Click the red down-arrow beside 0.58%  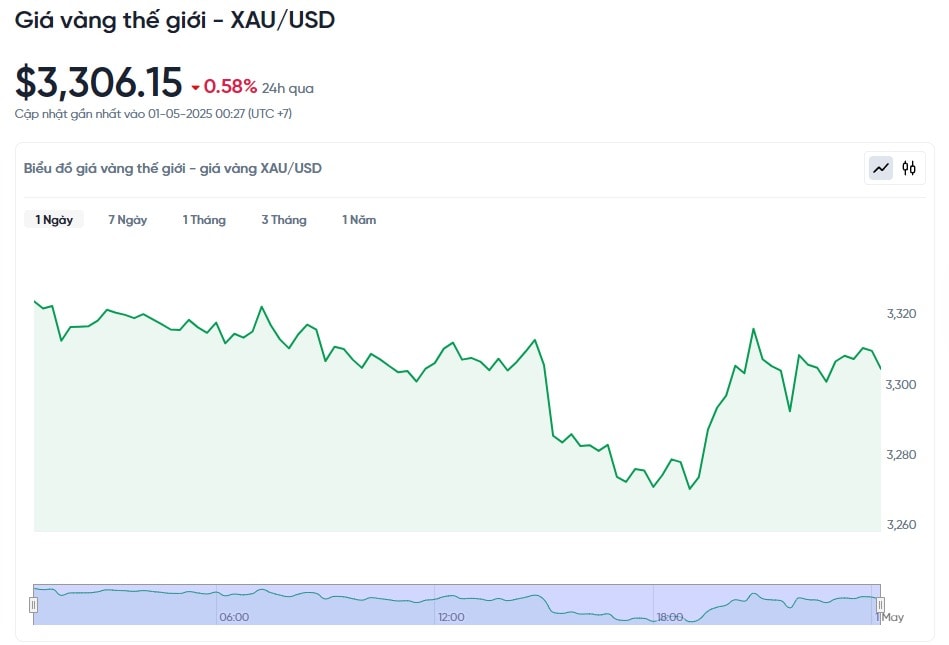pos(195,88)
